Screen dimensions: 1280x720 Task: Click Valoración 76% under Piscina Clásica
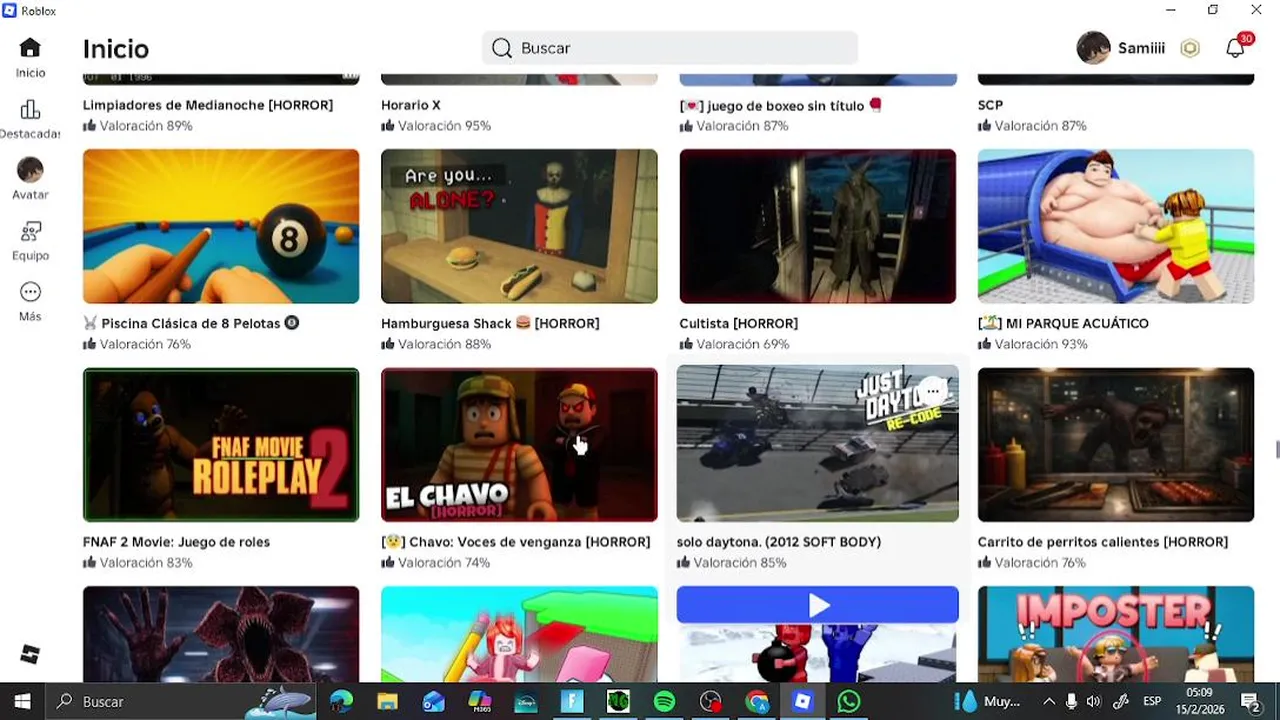pyautogui.click(x=137, y=344)
